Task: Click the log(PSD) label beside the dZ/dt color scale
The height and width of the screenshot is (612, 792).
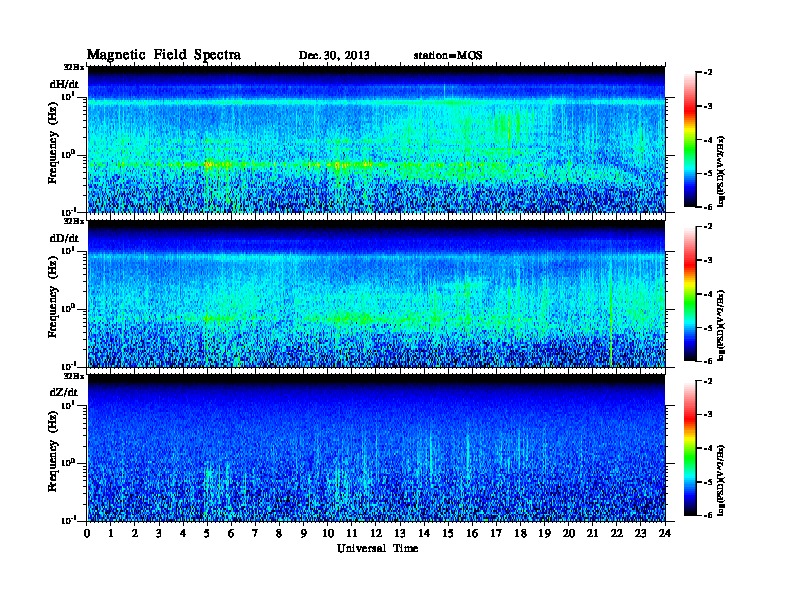Action: coord(721,480)
